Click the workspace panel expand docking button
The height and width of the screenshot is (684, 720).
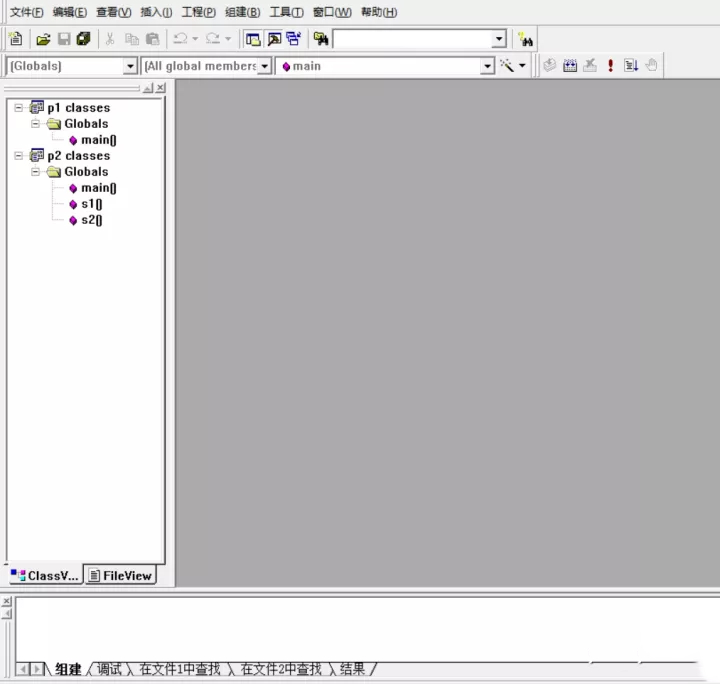point(148,88)
